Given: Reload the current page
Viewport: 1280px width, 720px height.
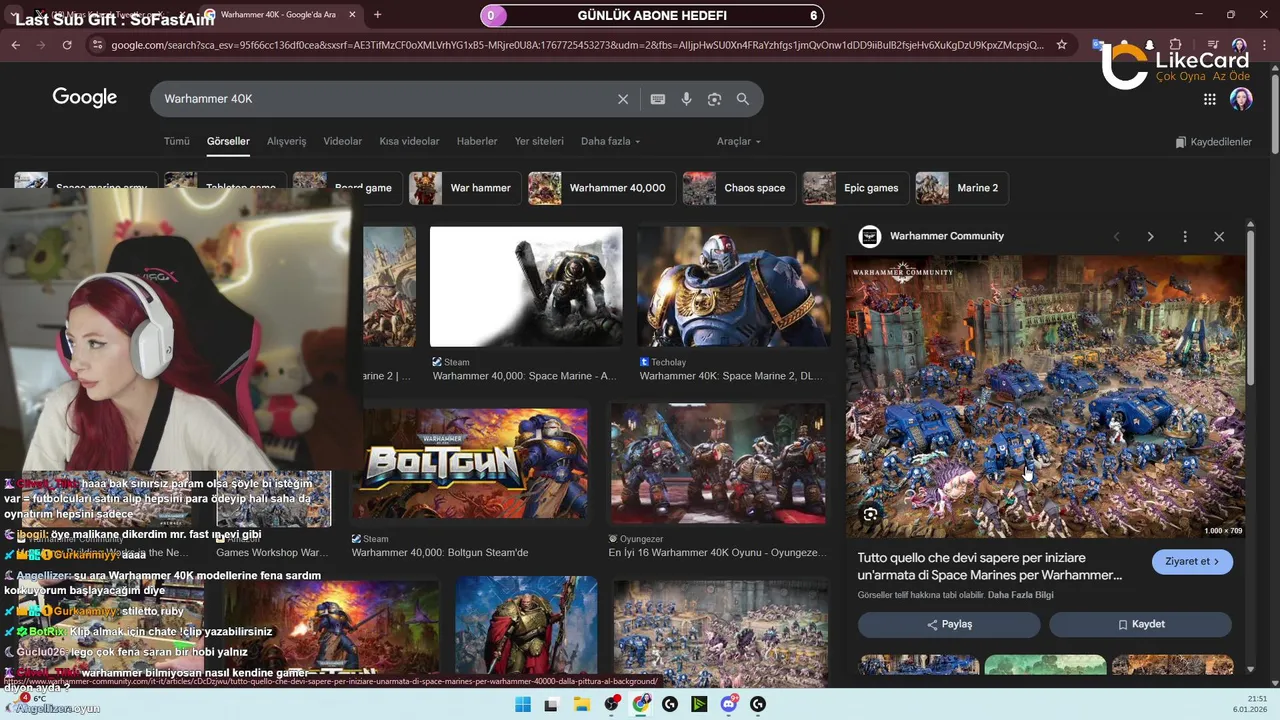Looking at the screenshot, I should click(67, 45).
